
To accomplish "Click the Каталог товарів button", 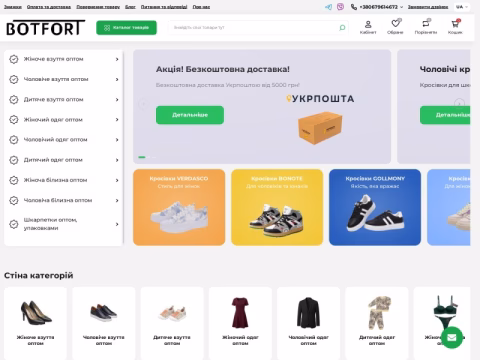I will click(x=126, y=28).
